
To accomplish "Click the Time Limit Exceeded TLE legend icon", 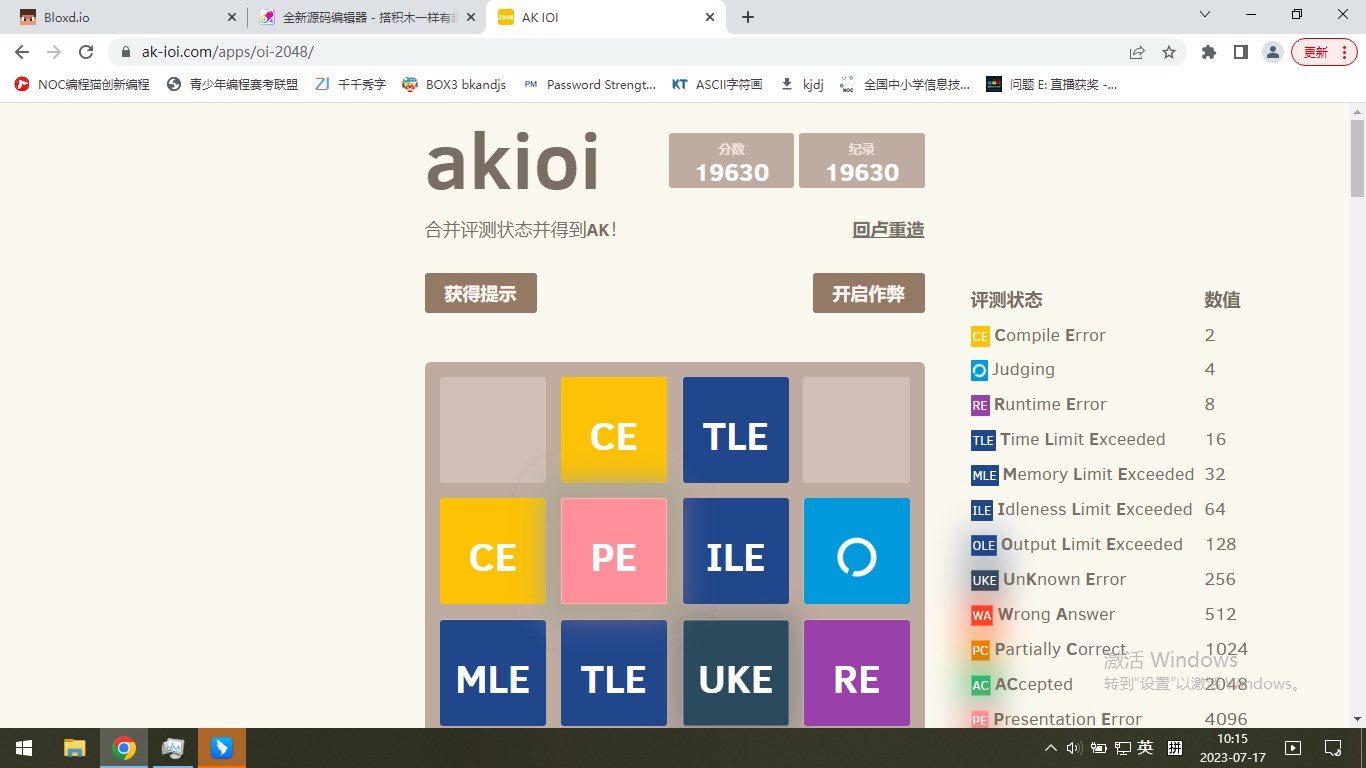I will click(983, 440).
